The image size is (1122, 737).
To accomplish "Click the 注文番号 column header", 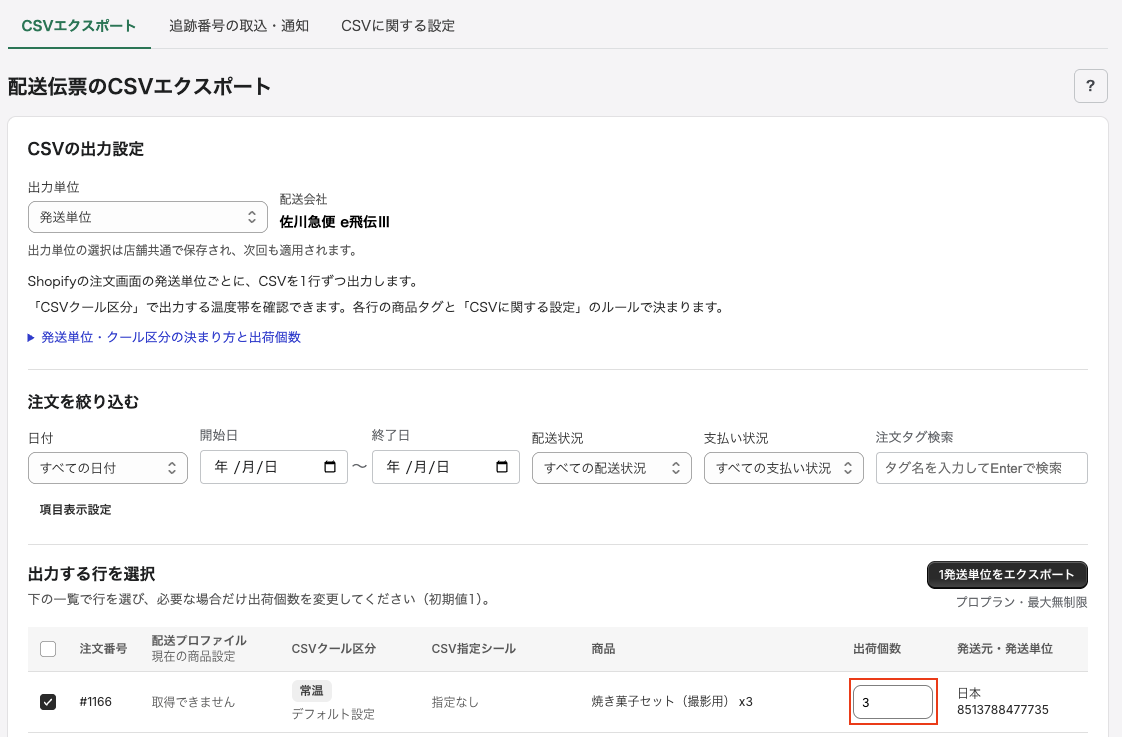I will [103, 648].
